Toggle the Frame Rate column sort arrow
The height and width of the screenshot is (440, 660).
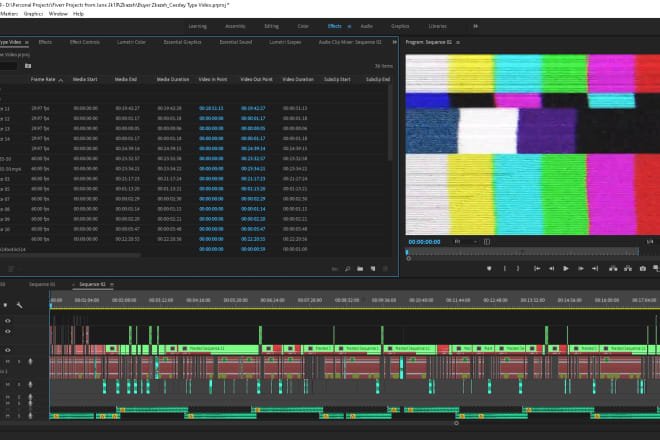click(x=61, y=80)
